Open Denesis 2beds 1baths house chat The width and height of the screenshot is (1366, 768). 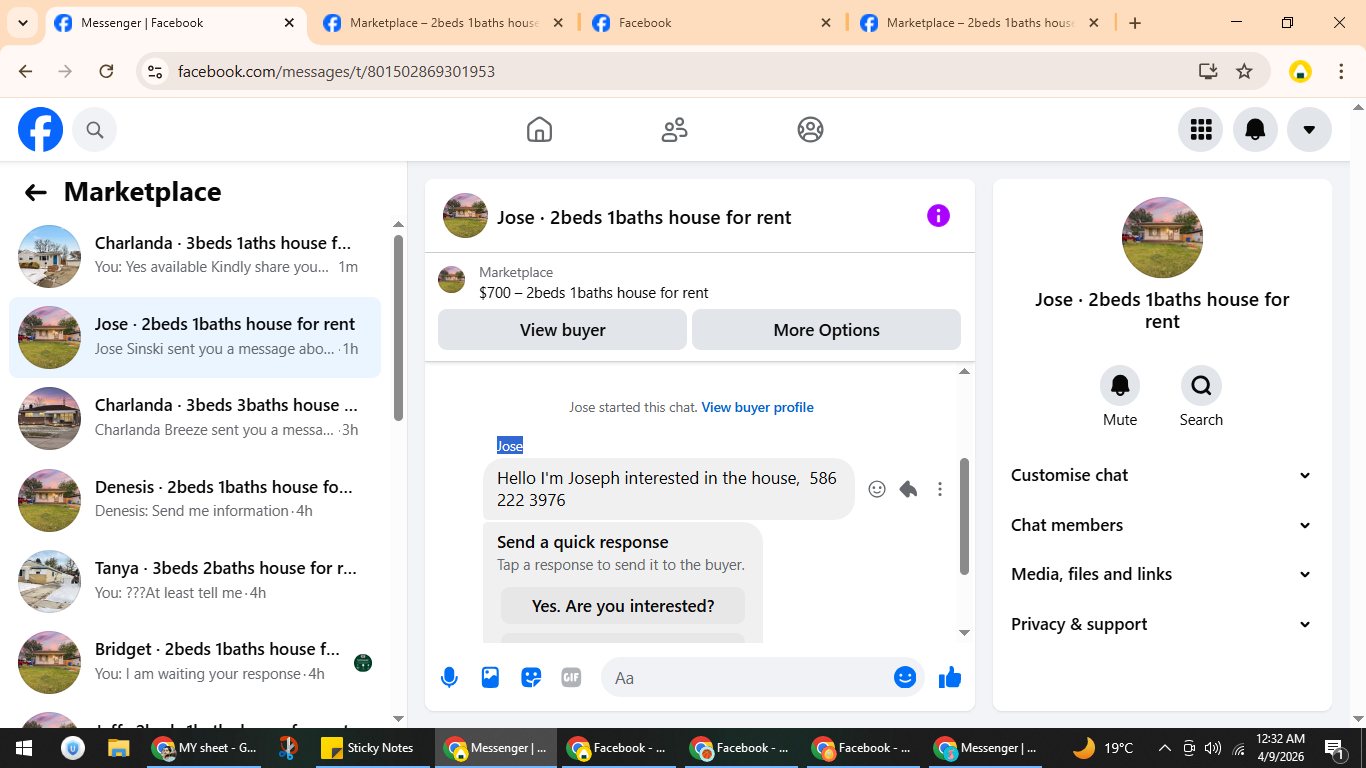pos(195,499)
